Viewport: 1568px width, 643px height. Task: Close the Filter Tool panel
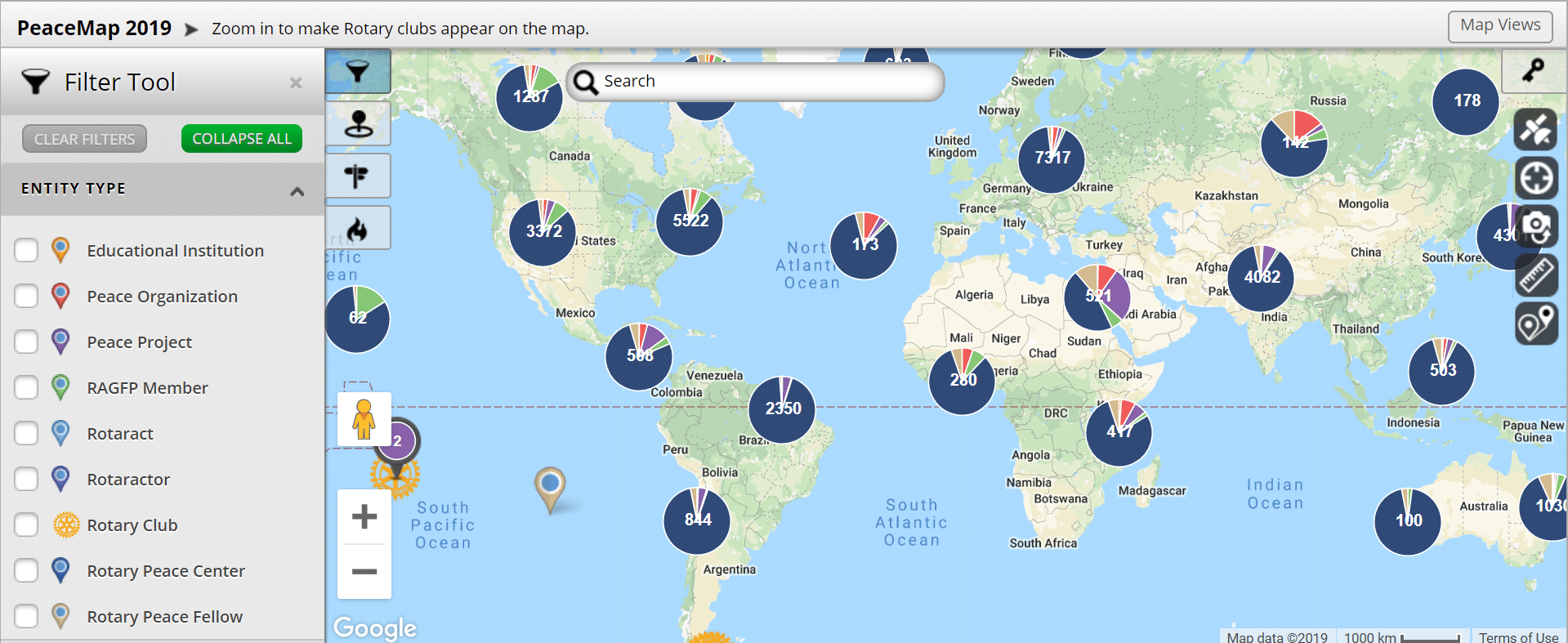[296, 83]
